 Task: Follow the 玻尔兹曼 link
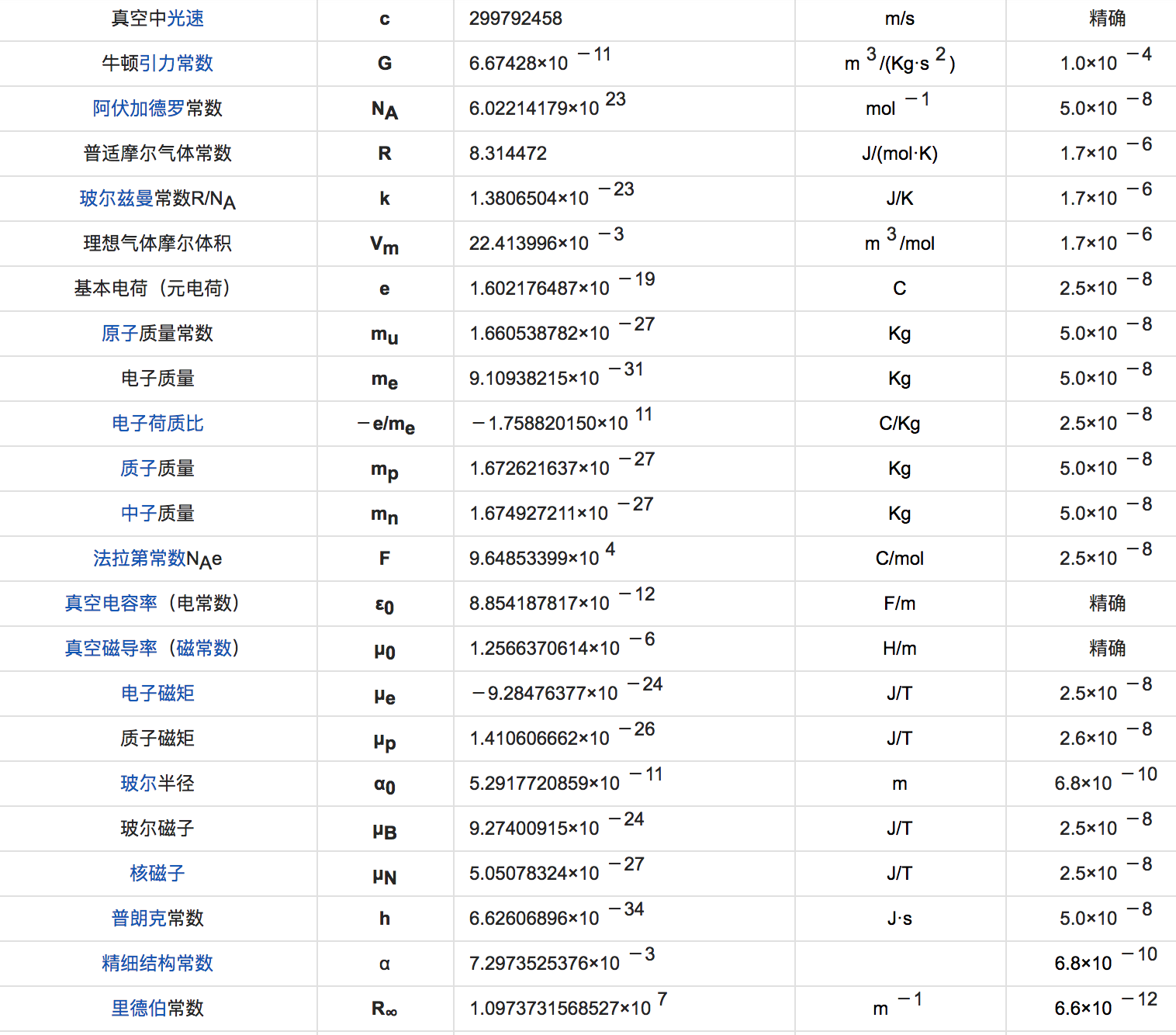coord(117,199)
